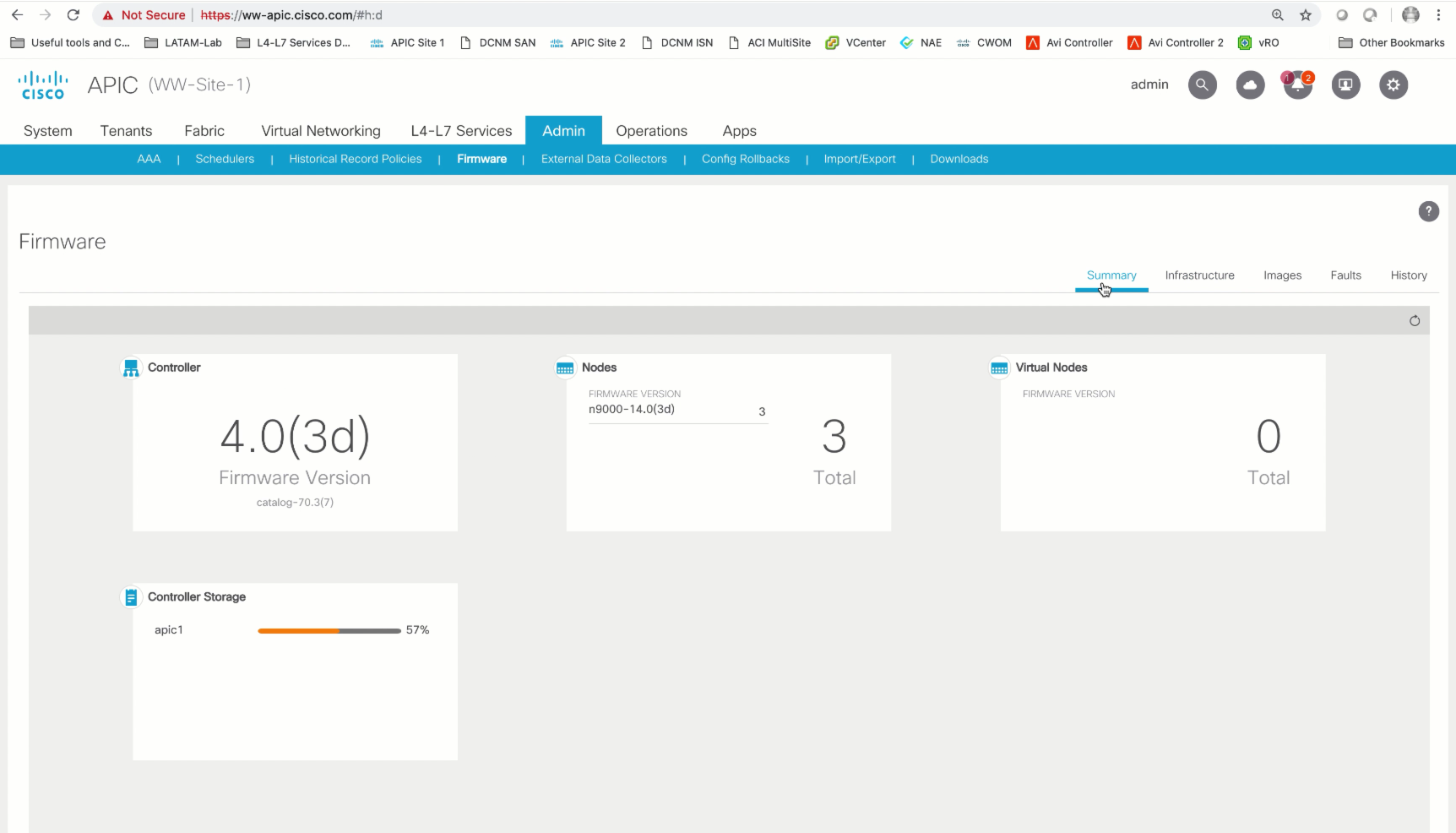Open the search panel with magnifier icon
1456x833 pixels.
point(1202,84)
